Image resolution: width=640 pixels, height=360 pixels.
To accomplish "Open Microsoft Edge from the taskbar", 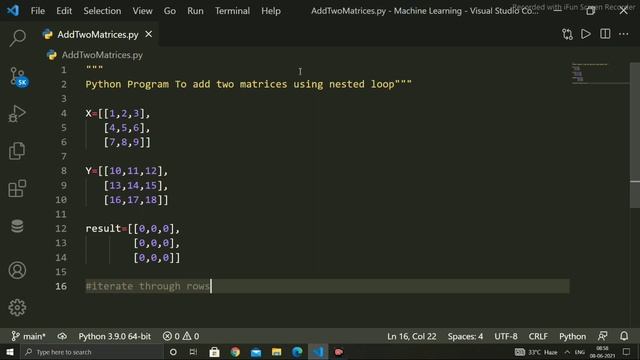I will coord(297,352).
